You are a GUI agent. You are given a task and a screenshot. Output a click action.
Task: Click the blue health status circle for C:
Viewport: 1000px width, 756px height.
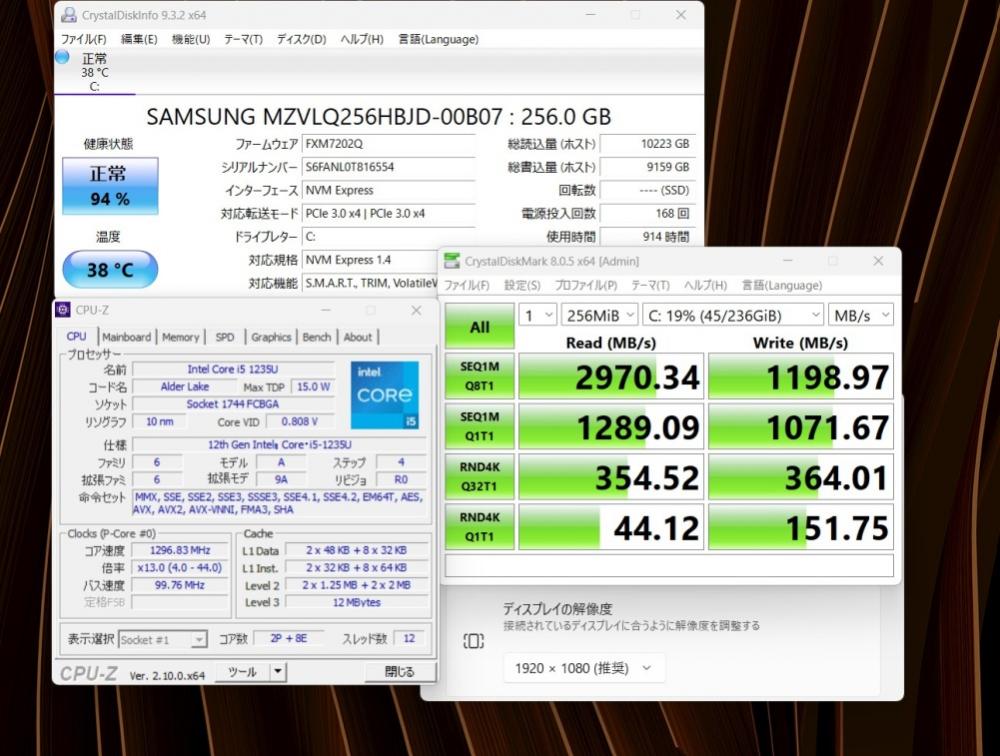click(62, 57)
